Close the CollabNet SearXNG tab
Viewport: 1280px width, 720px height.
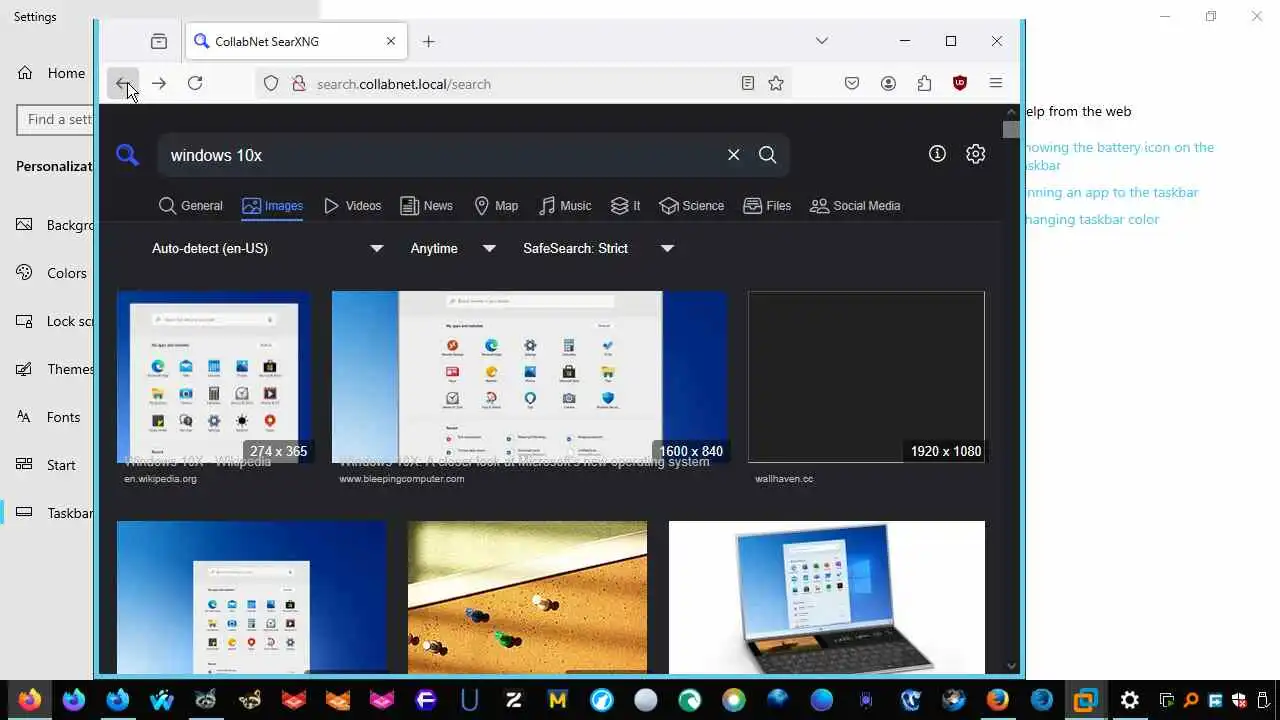tap(391, 41)
